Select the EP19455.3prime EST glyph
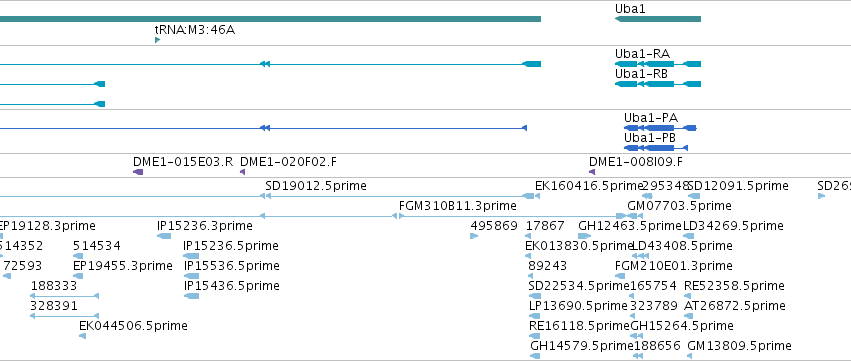 point(78,276)
